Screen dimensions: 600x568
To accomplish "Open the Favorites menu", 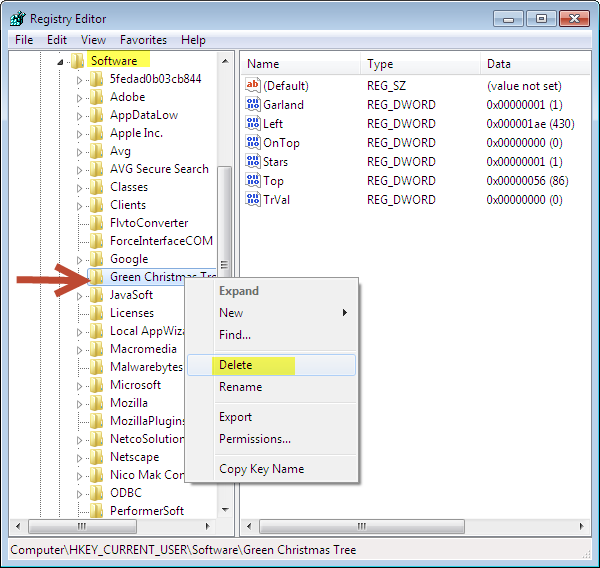I will click(143, 40).
